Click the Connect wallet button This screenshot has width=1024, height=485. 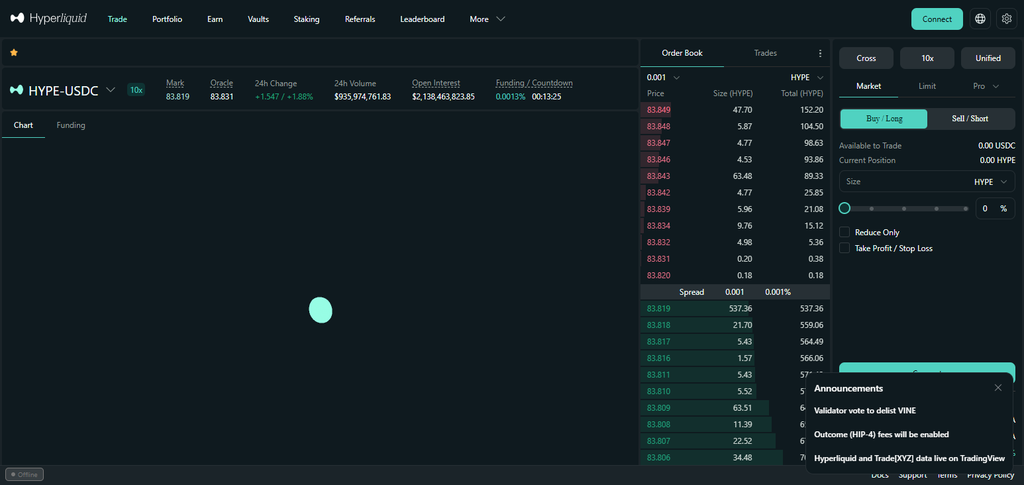[x=936, y=19]
